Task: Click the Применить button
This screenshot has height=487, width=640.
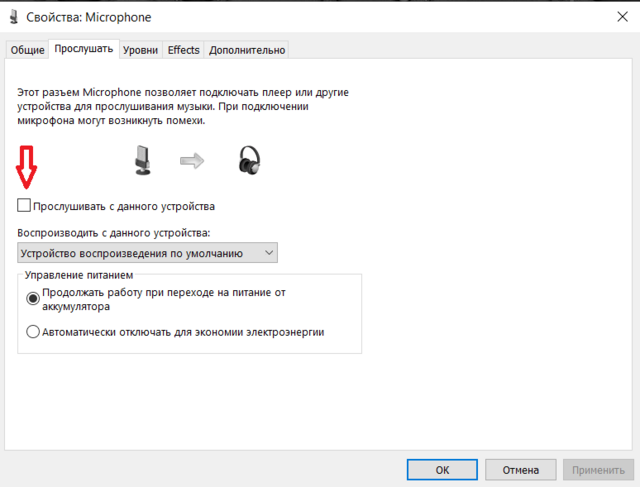Action: click(599, 468)
